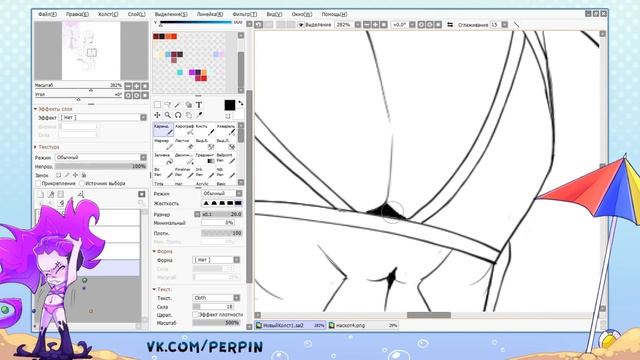640x360 pixels.
Task: Open the Фильтр menu
Action: (x=244, y=14)
